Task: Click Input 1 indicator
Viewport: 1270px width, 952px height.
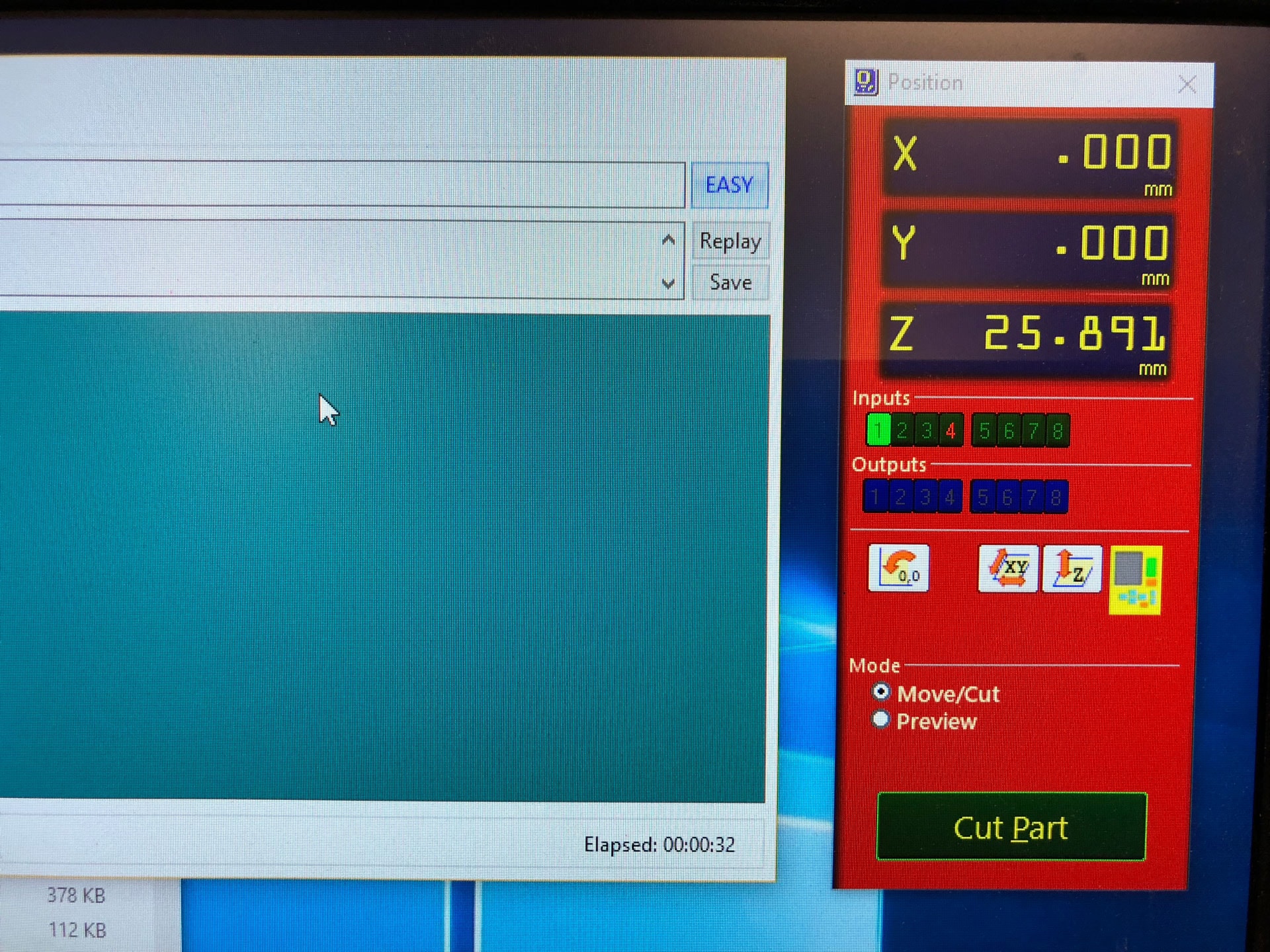Action: [x=878, y=430]
